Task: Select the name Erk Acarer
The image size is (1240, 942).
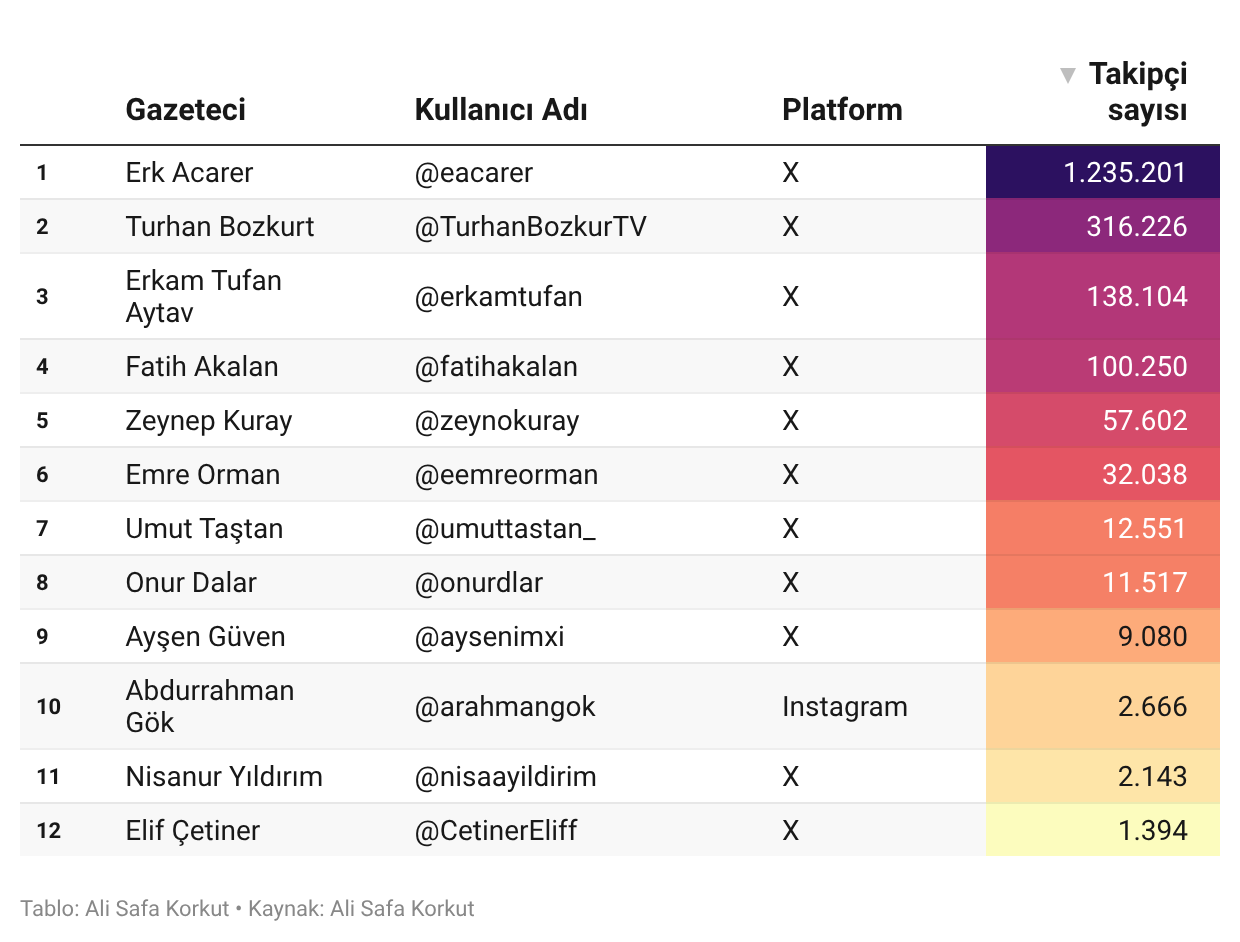Action: pos(189,172)
